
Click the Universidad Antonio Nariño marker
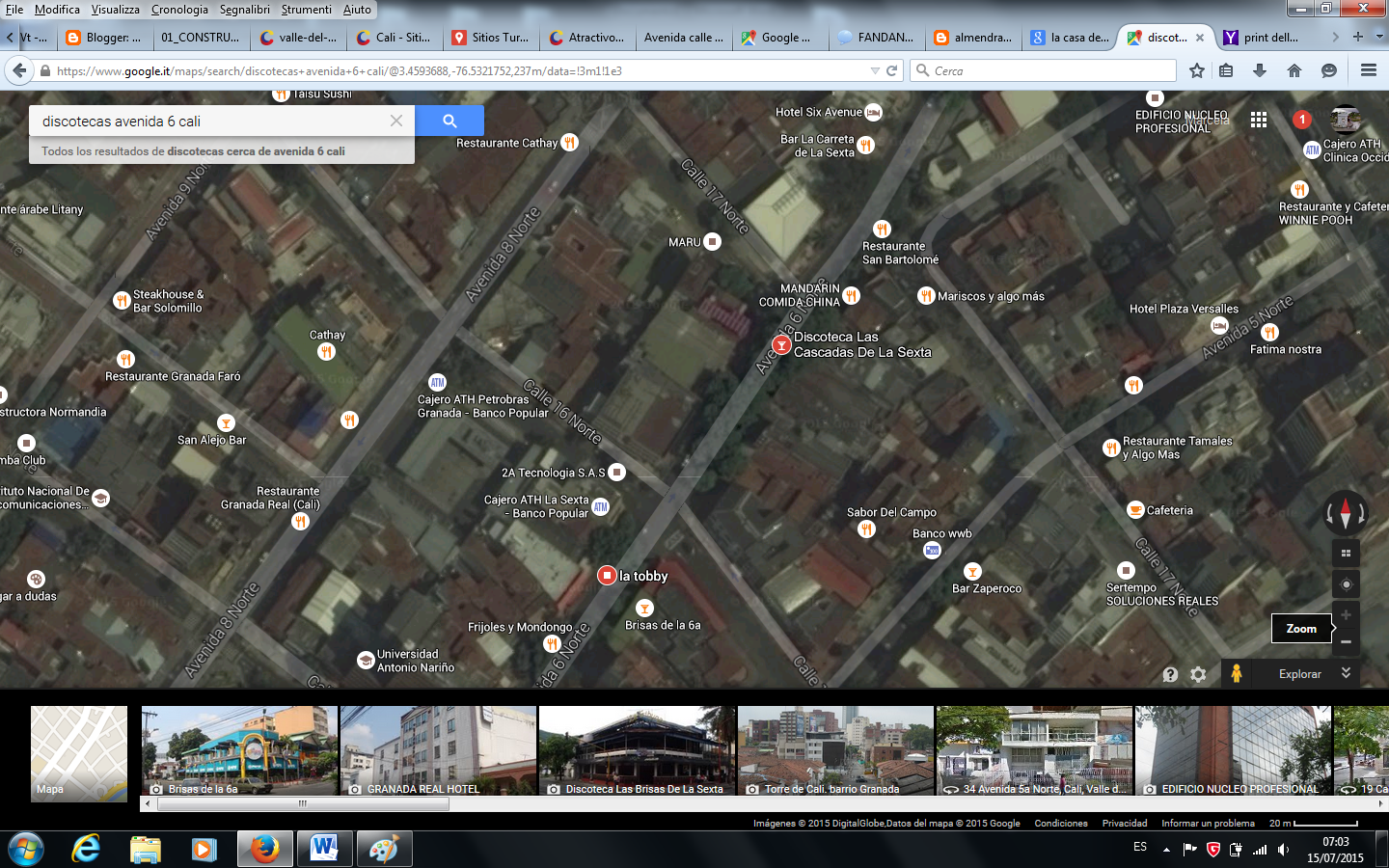click(x=366, y=660)
